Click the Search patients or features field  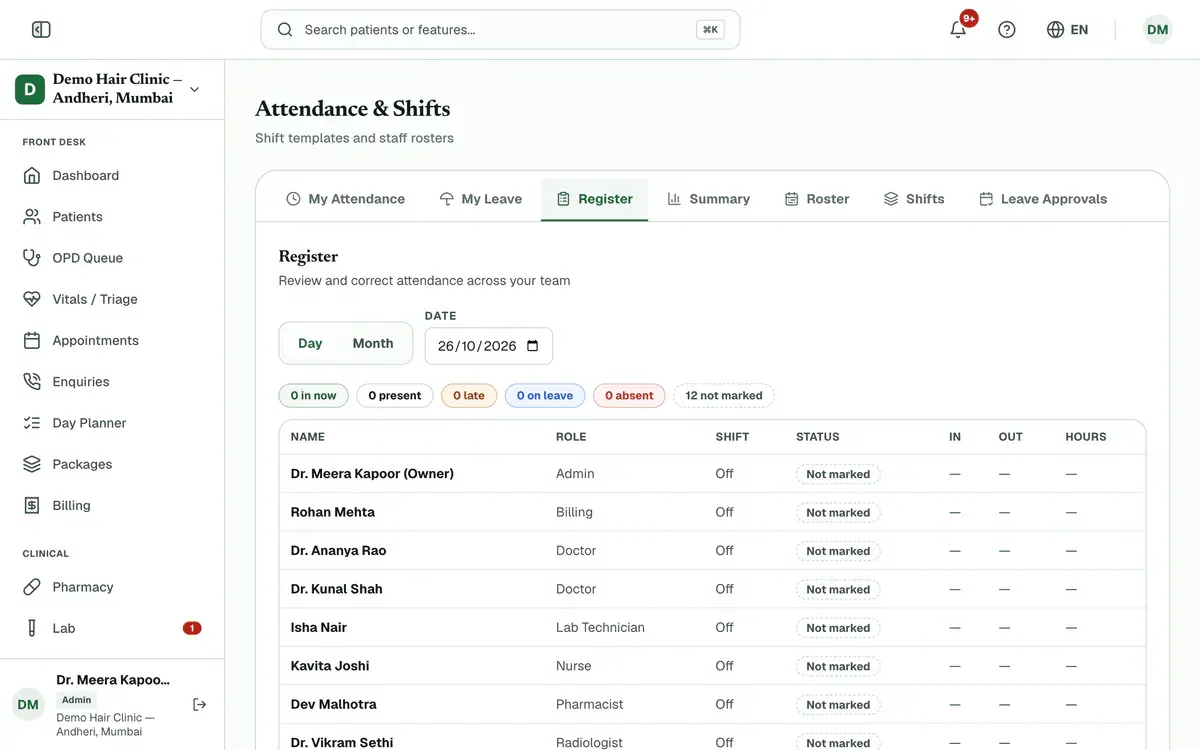500,30
